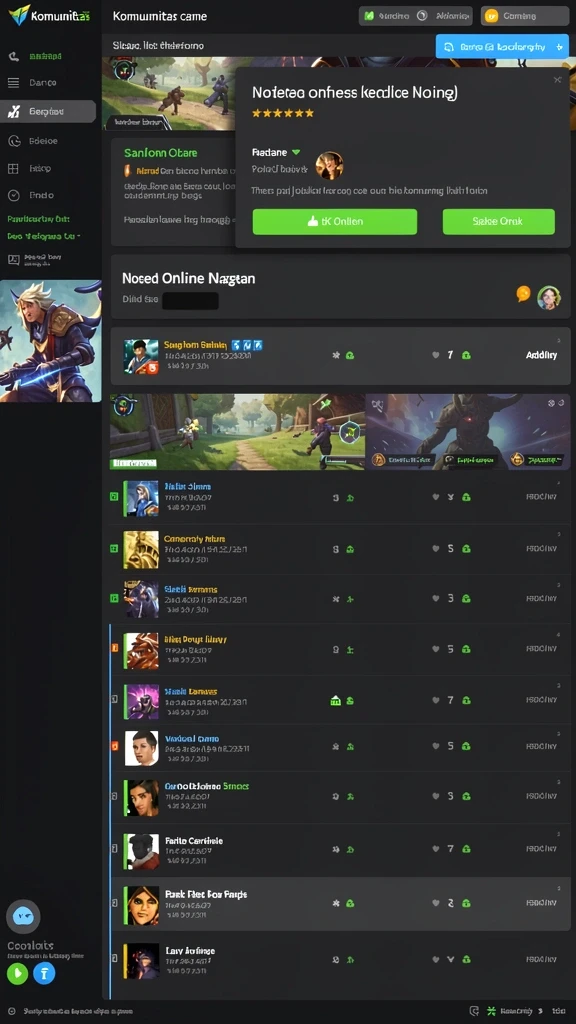Set the rating using the yellow stars

click(283, 113)
